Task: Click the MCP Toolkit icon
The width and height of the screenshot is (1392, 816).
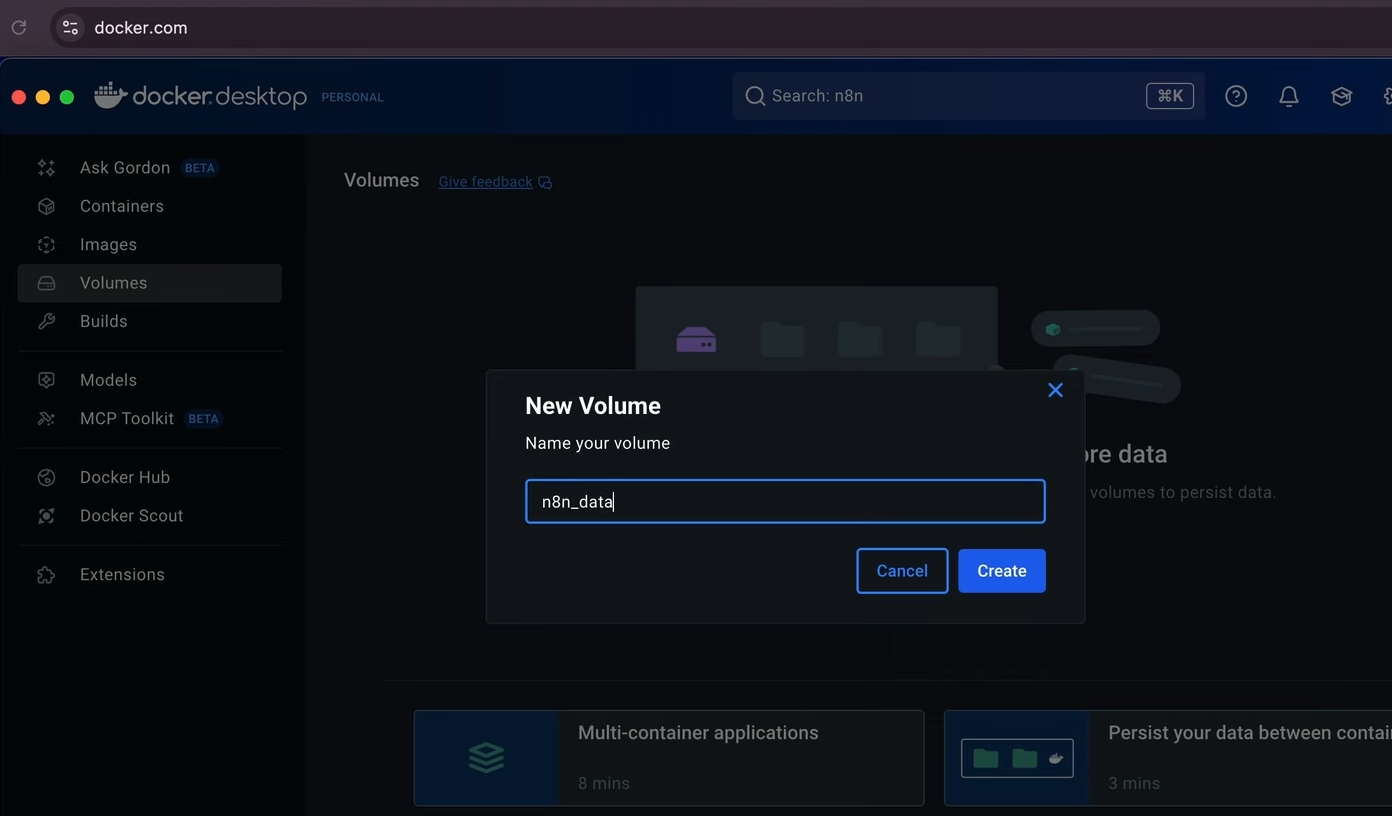Action: pos(46,419)
